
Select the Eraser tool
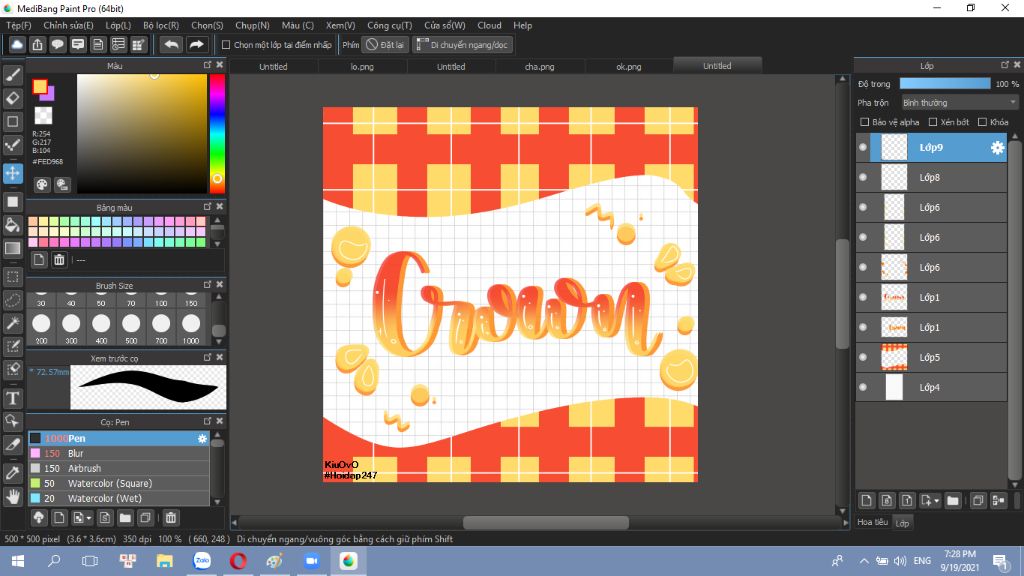tap(12, 98)
